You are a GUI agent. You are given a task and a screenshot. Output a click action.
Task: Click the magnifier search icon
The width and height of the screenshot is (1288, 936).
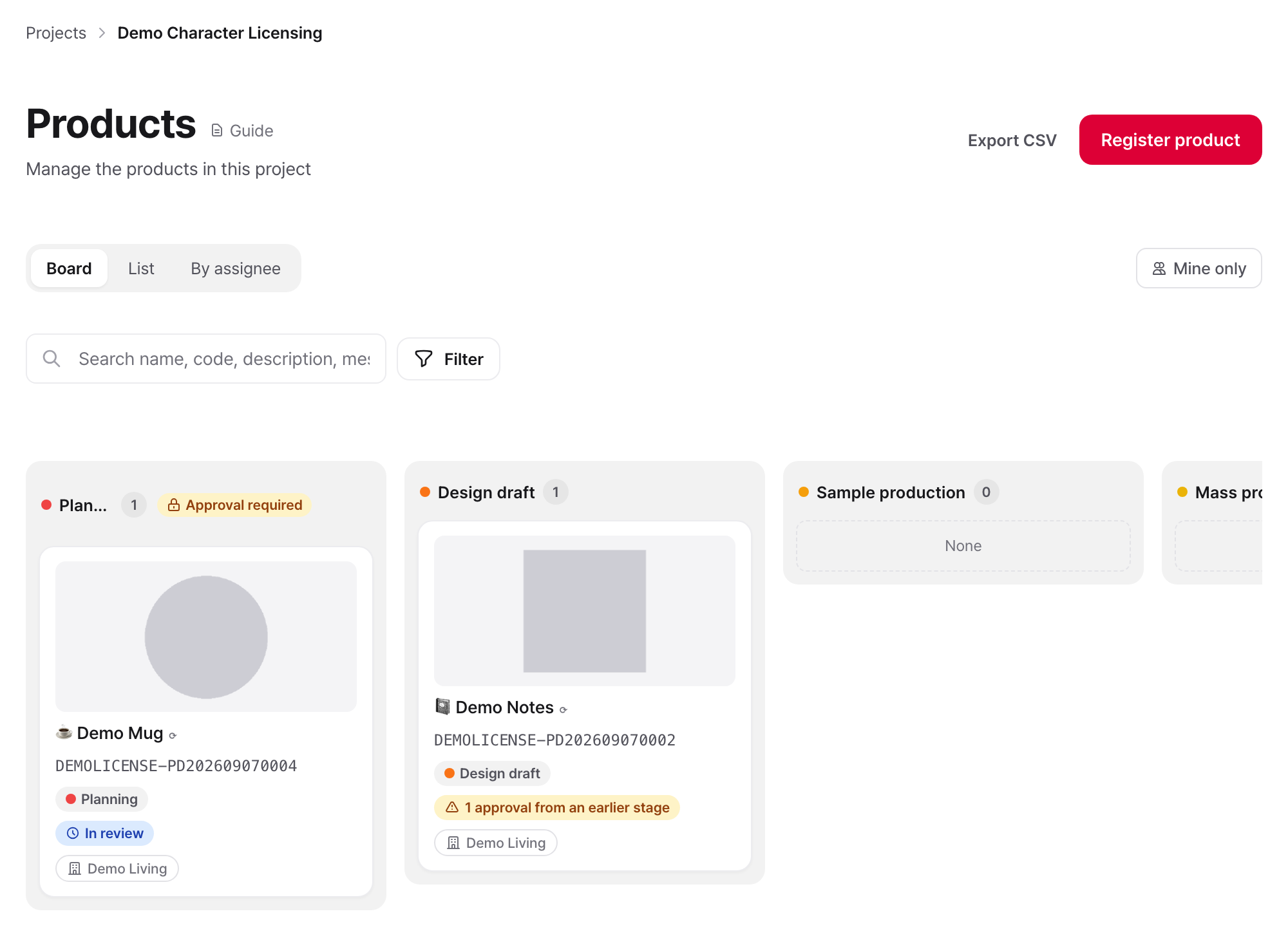[52, 359]
